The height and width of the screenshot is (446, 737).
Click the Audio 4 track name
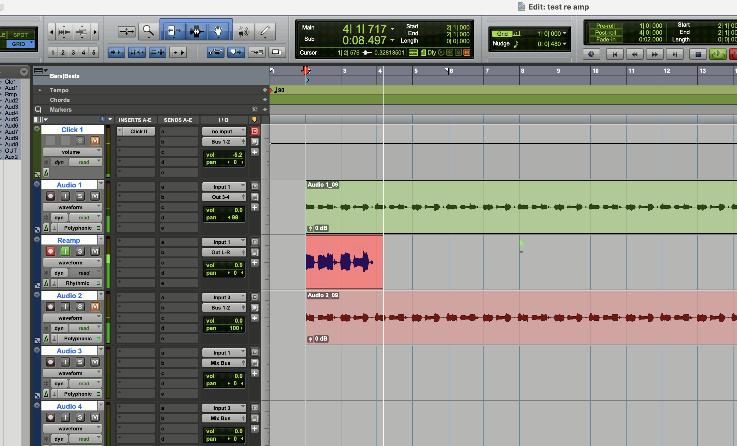coord(69,406)
